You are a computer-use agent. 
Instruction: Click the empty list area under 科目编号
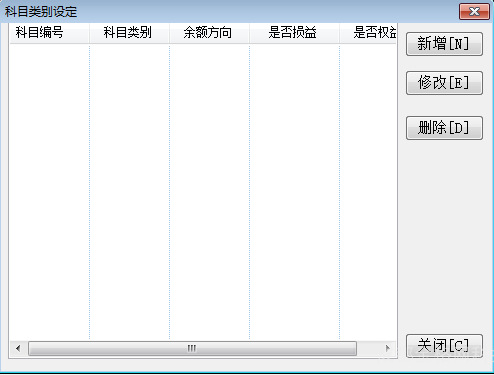[x=50, y=192]
